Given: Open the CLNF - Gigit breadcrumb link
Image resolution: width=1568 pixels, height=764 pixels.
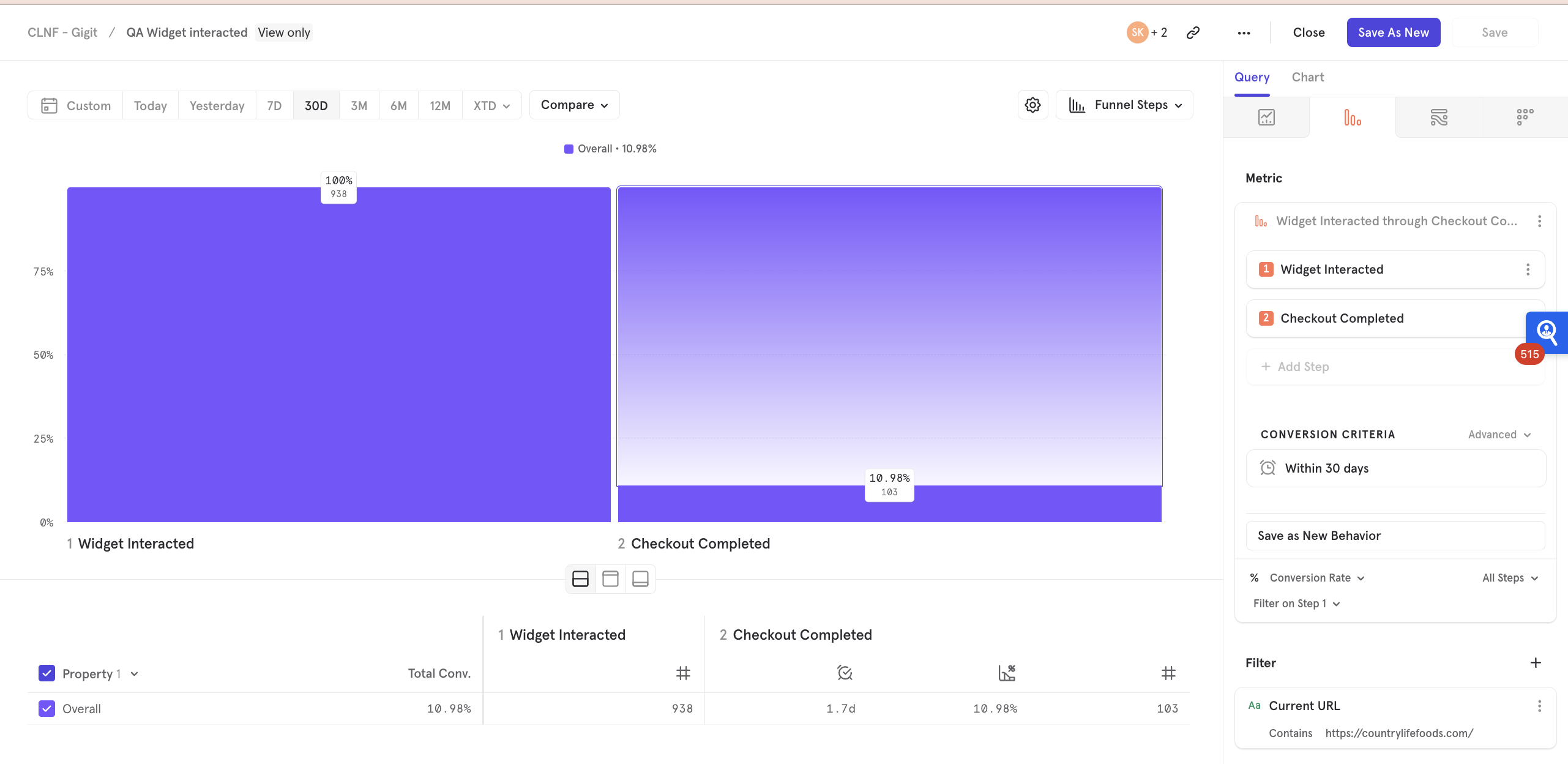Looking at the screenshot, I should (x=62, y=32).
